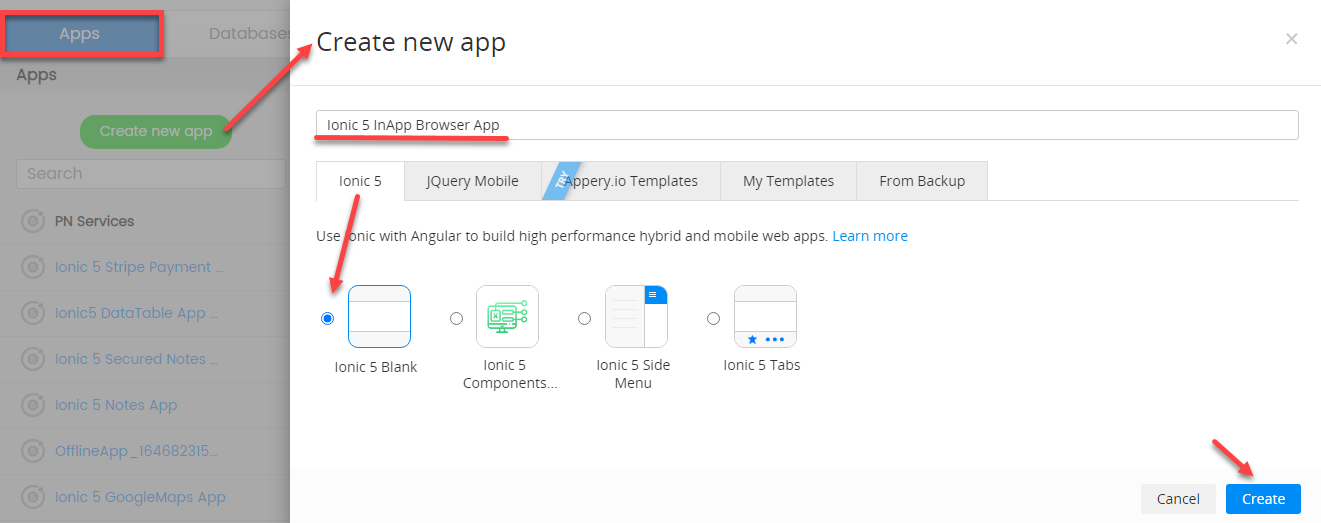The image size is (1321, 523).
Task: Click the blue Create button
Action: click(x=1263, y=499)
